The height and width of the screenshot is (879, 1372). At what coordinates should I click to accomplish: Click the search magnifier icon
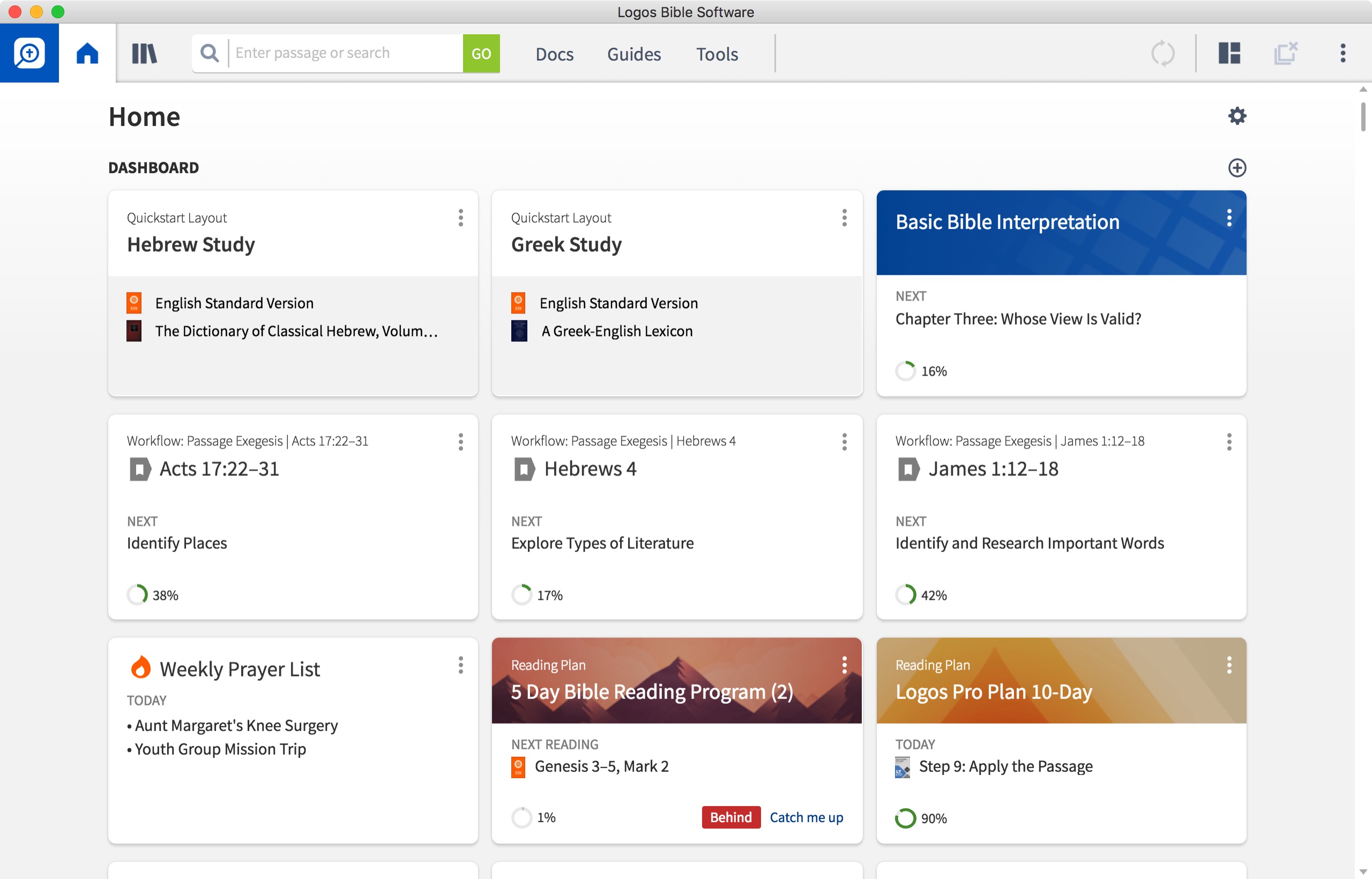click(210, 53)
